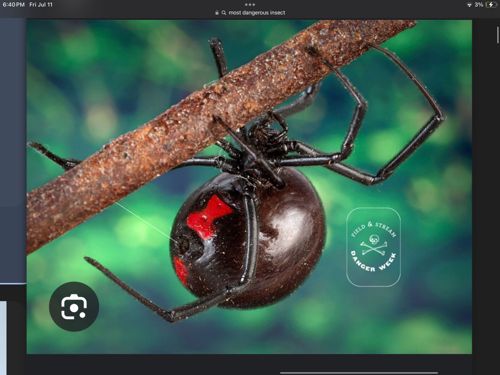The width and height of the screenshot is (500, 375).
Task: Tap the Fri Jul 11 date in status bar
Action: point(41,5)
